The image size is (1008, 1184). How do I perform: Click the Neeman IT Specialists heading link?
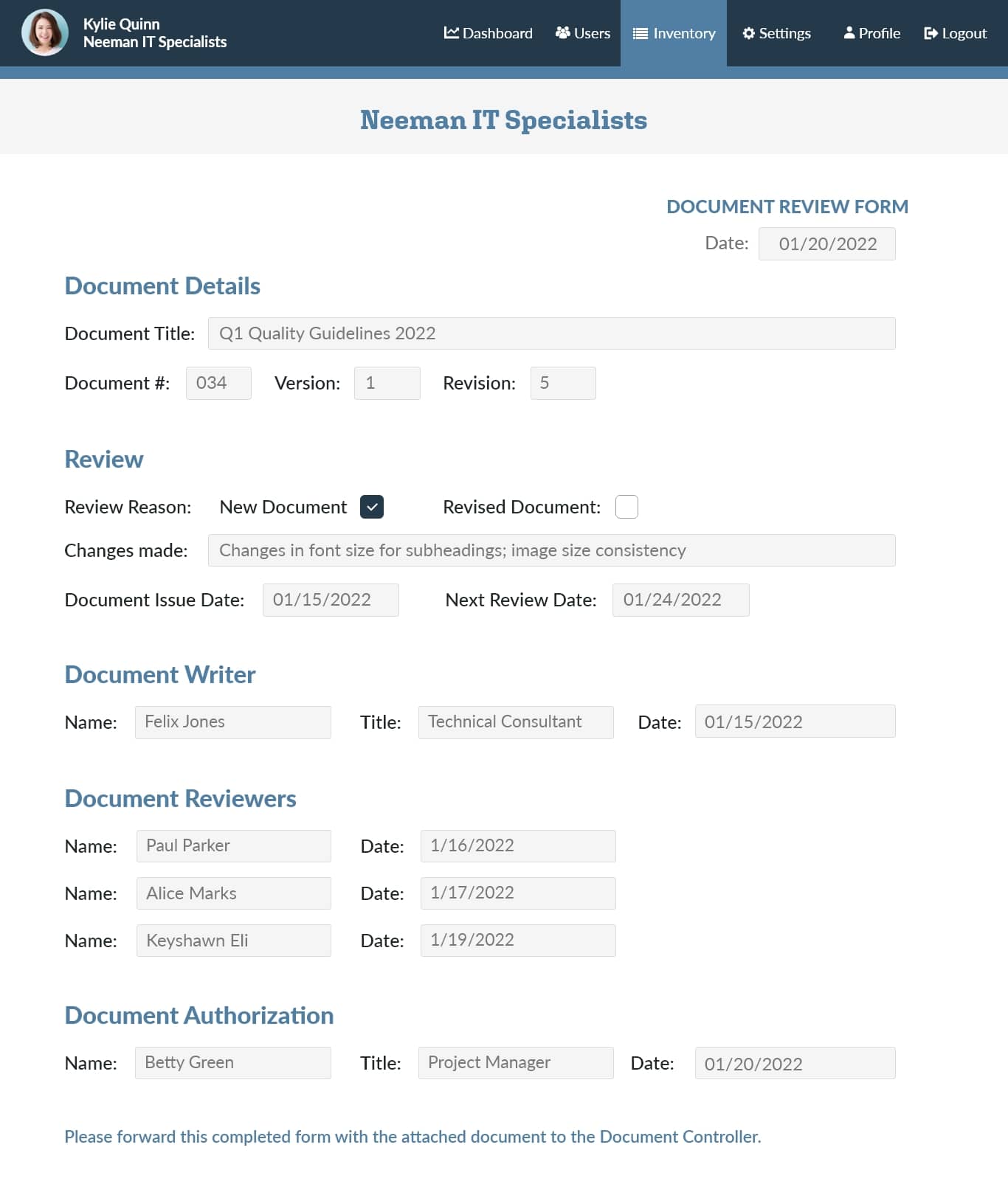(x=503, y=120)
